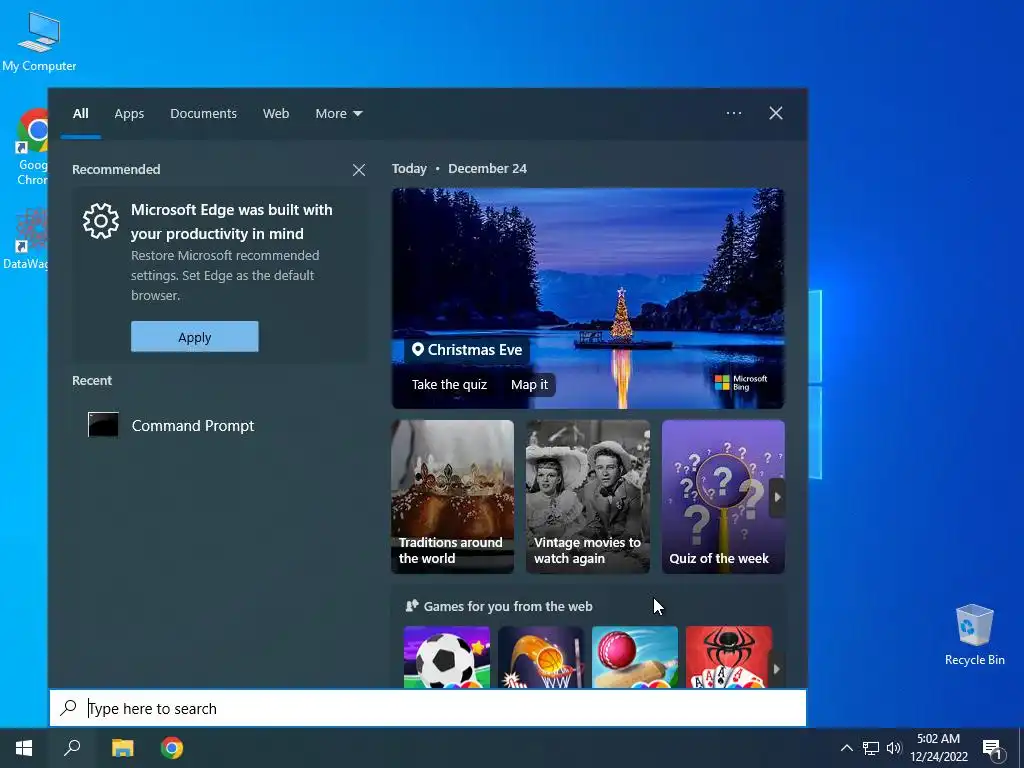Open the Recycle Bin on desktop
The image size is (1024, 768).
[974, 635]
